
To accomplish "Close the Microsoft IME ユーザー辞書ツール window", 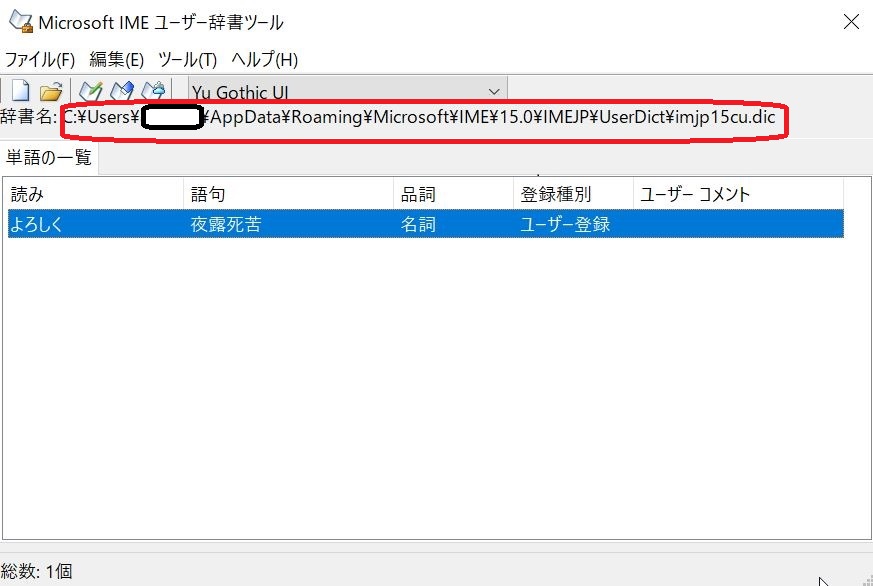I will (x=851, y=22).
